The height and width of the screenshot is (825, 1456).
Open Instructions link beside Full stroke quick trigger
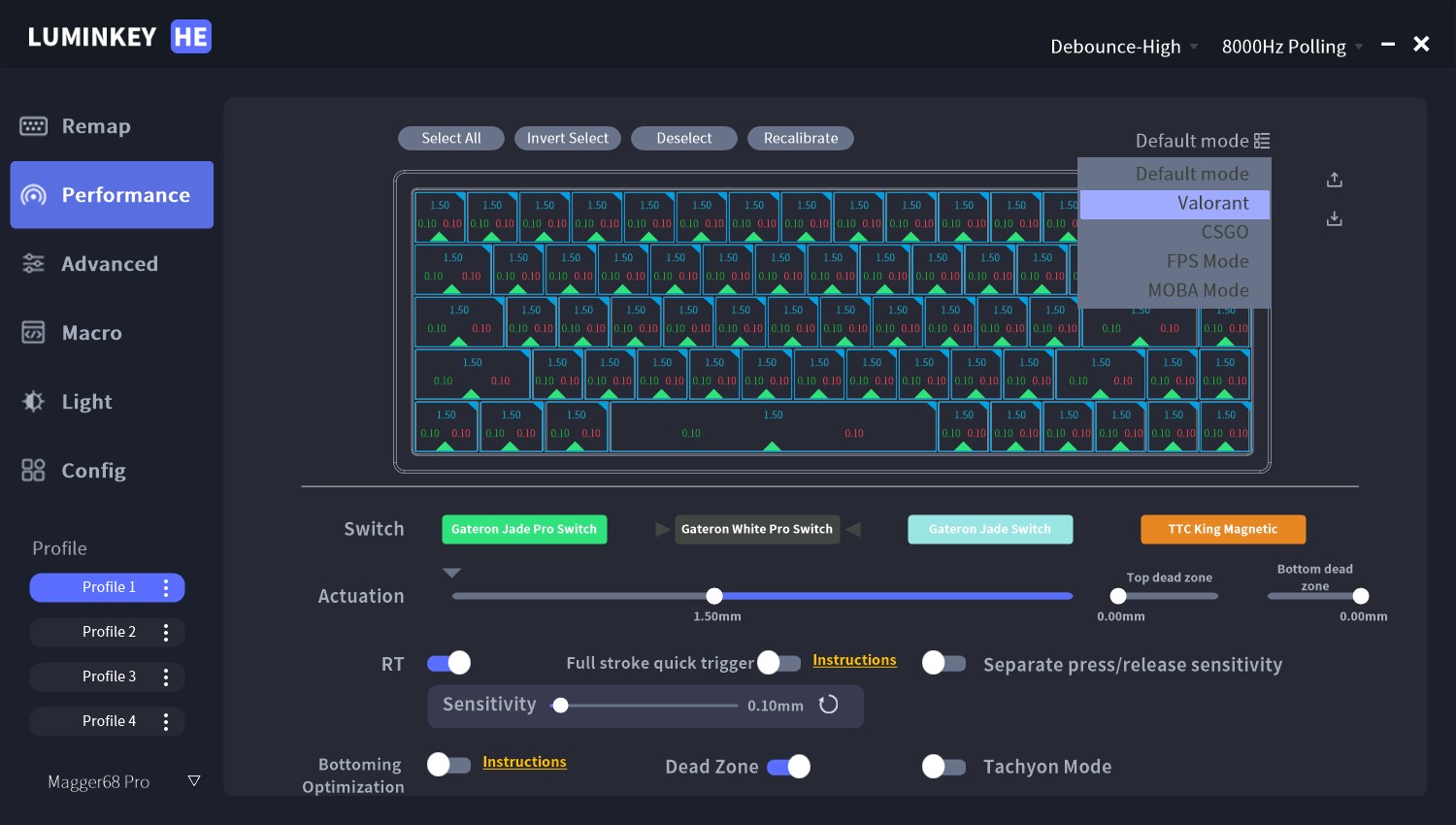pyautogui.click(x=854, y=660)
